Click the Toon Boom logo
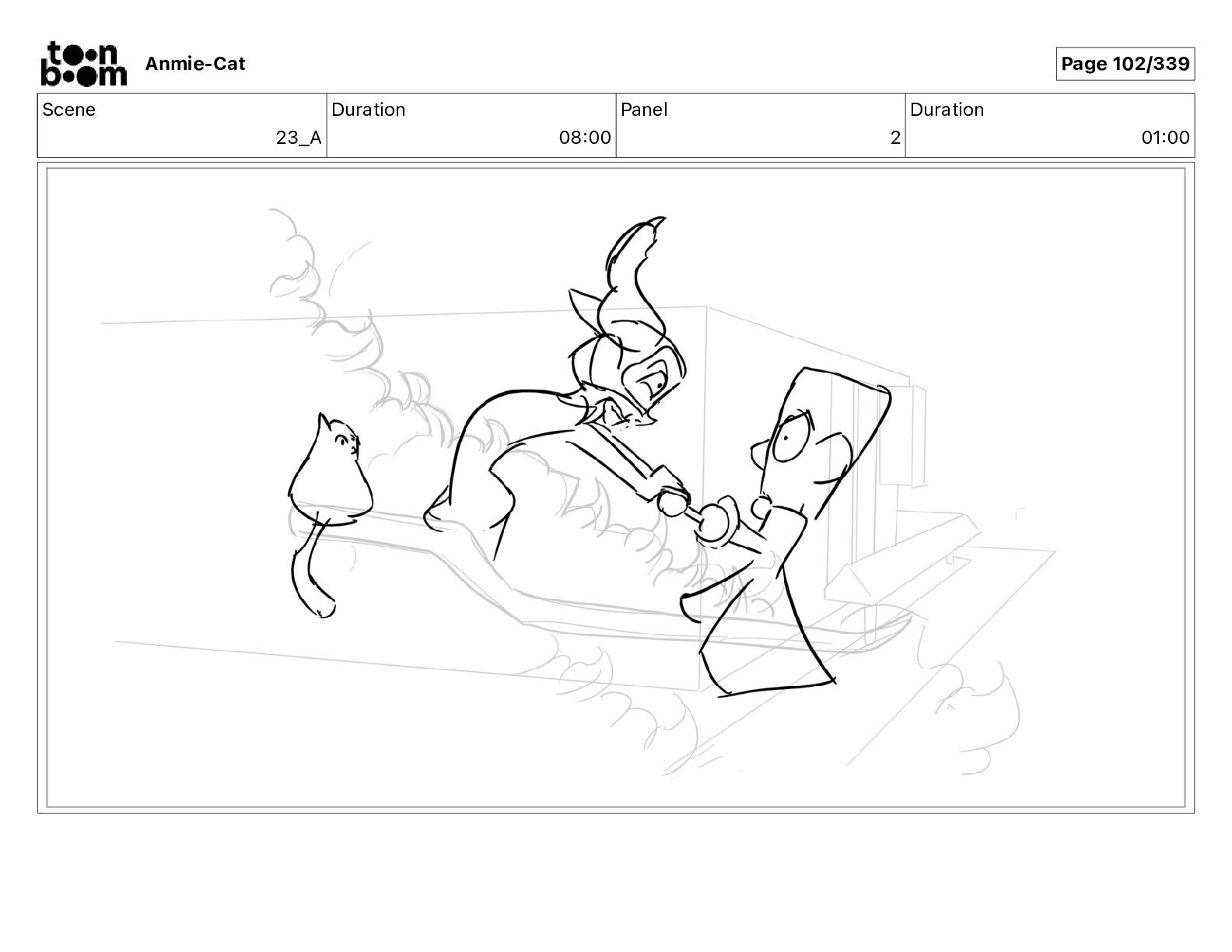Viewport: 1232px width, 952px height. click(x=83, y=63)
